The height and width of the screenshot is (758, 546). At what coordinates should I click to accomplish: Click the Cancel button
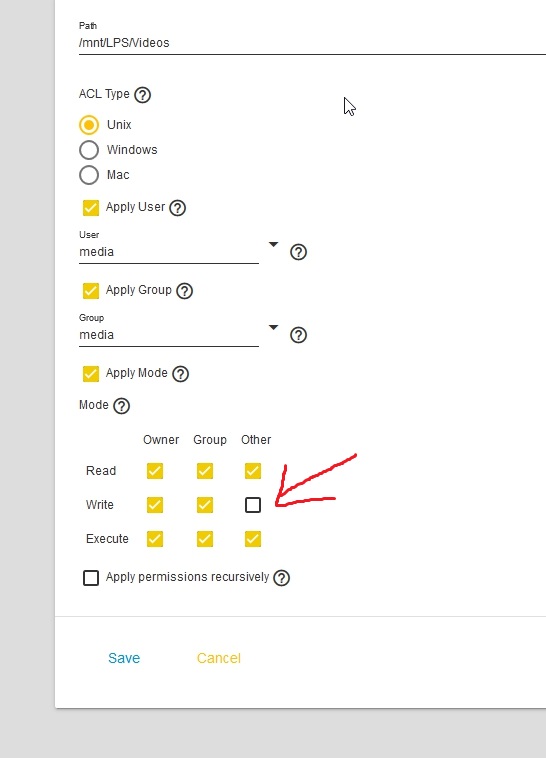pyautogui.click(x=219, y=658)
